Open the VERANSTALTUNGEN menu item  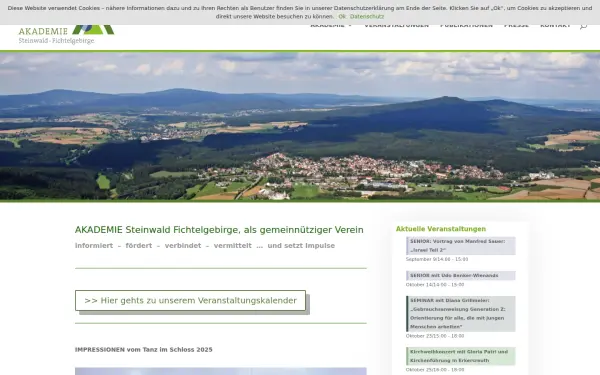tap(396, 26)
